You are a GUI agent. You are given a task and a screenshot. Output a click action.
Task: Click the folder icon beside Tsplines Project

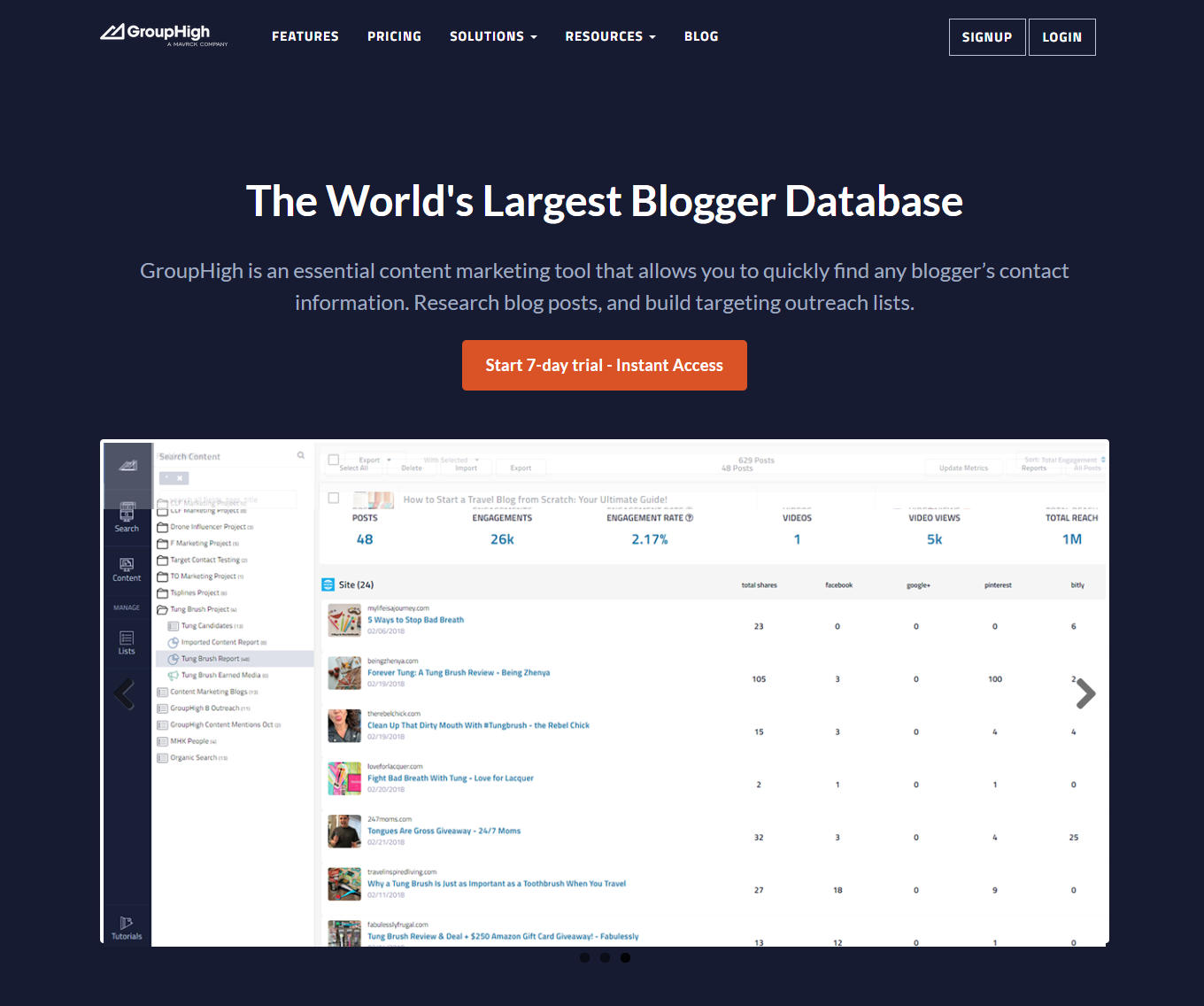click(162, 592)
